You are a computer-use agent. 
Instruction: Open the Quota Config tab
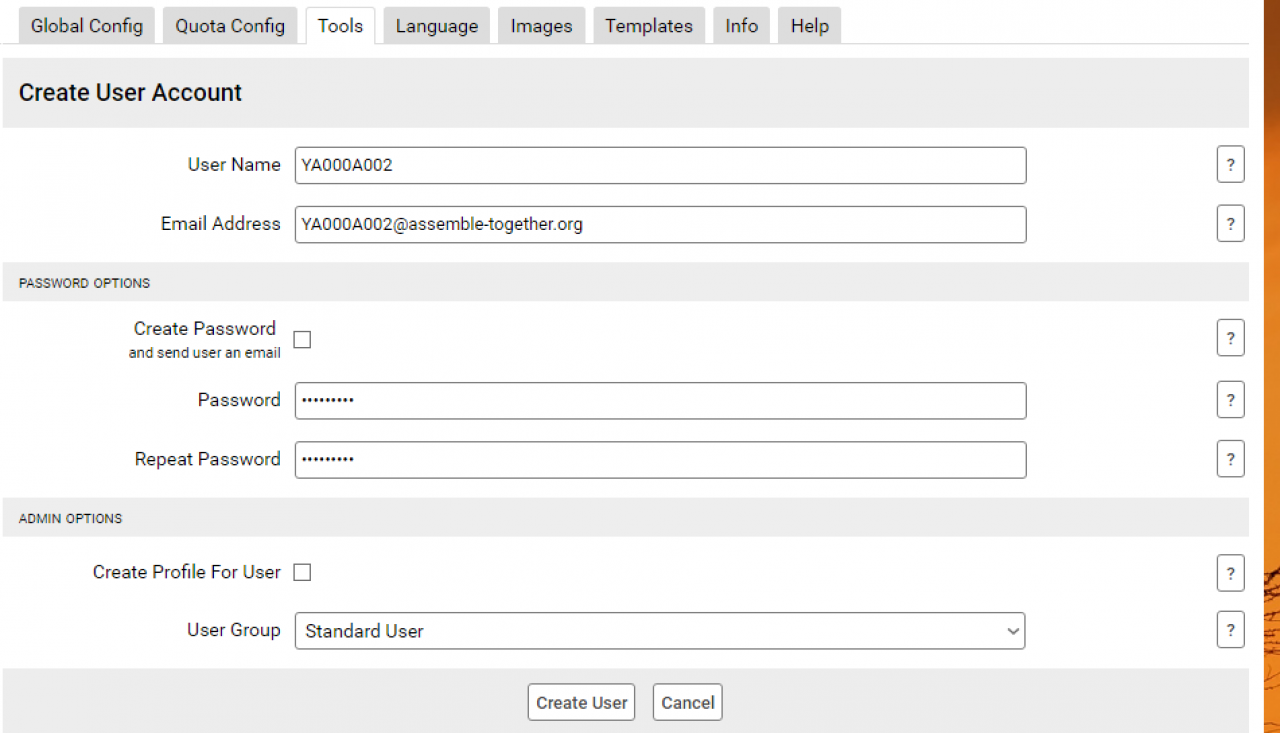pos(230,26)
